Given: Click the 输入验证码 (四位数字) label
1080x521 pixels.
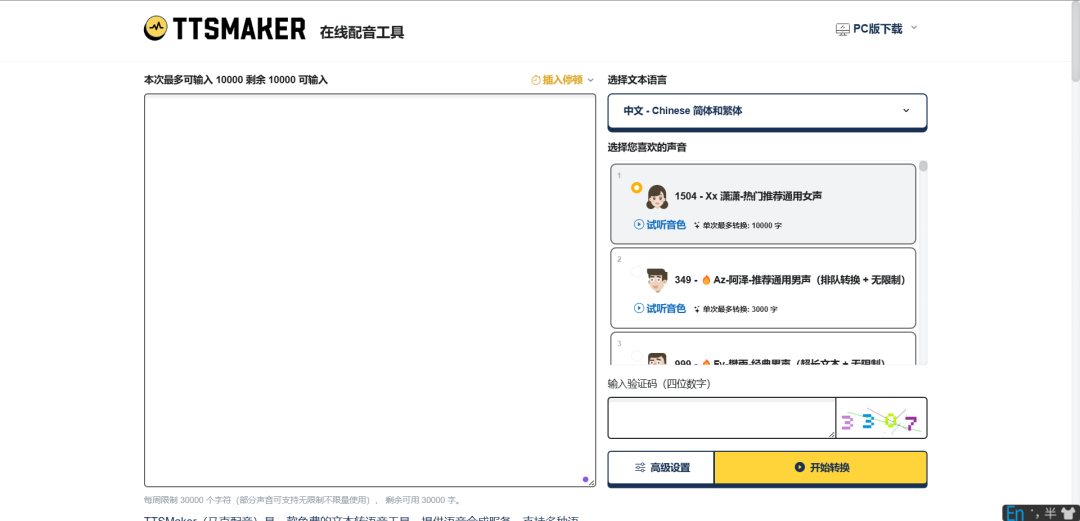Looking at the screenshot, I should (x=659, y=384).
